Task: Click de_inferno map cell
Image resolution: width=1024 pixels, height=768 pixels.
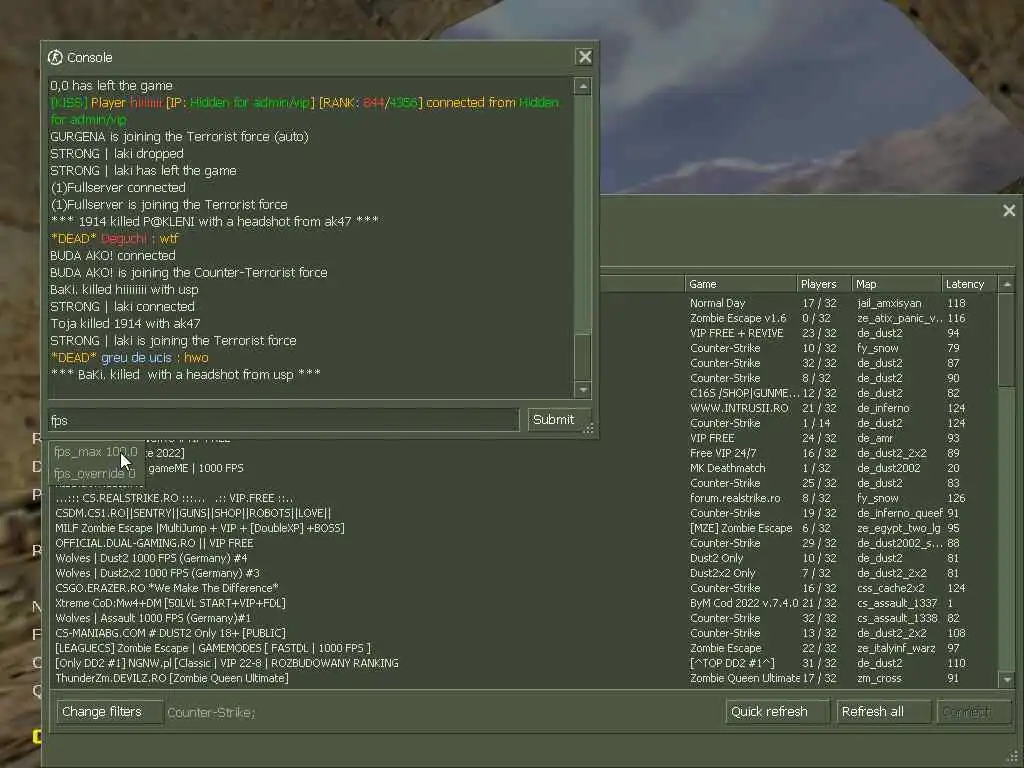Action: point(884,408)
